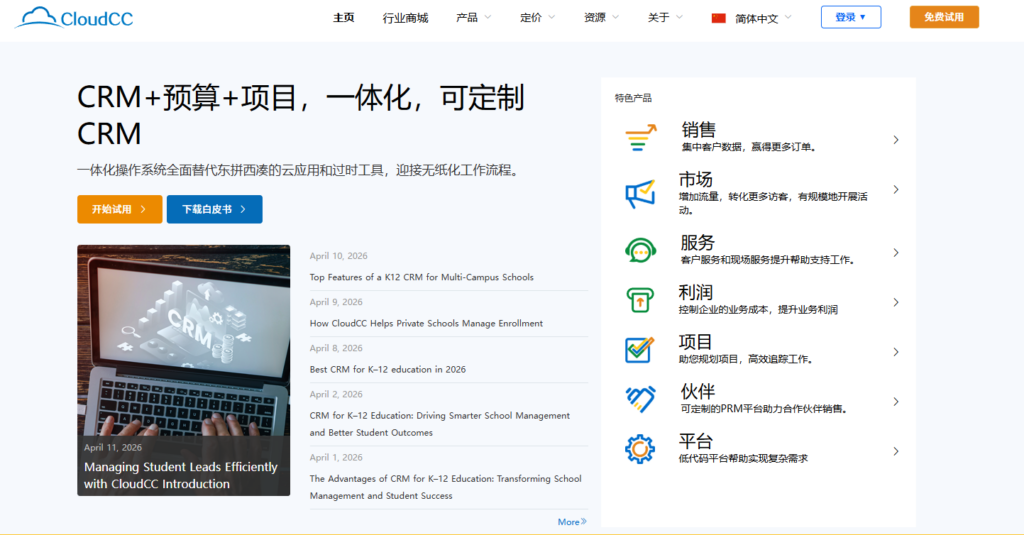Image resolution: width=1024 pixels, height=535 pixels.
Task: Click the 销售 product title
Action: coord(698,129)
